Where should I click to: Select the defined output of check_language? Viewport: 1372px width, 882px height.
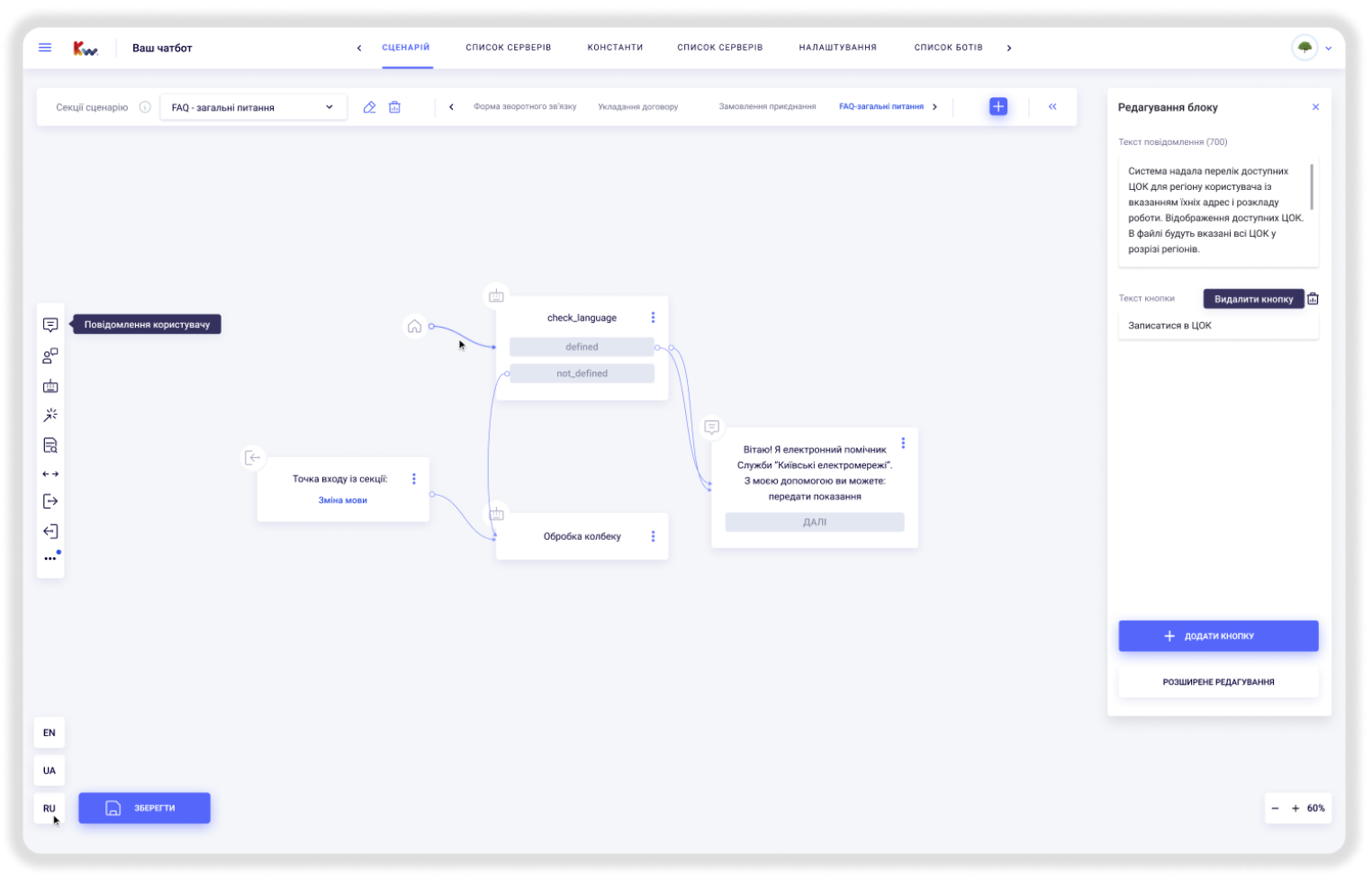coord(582,346)
